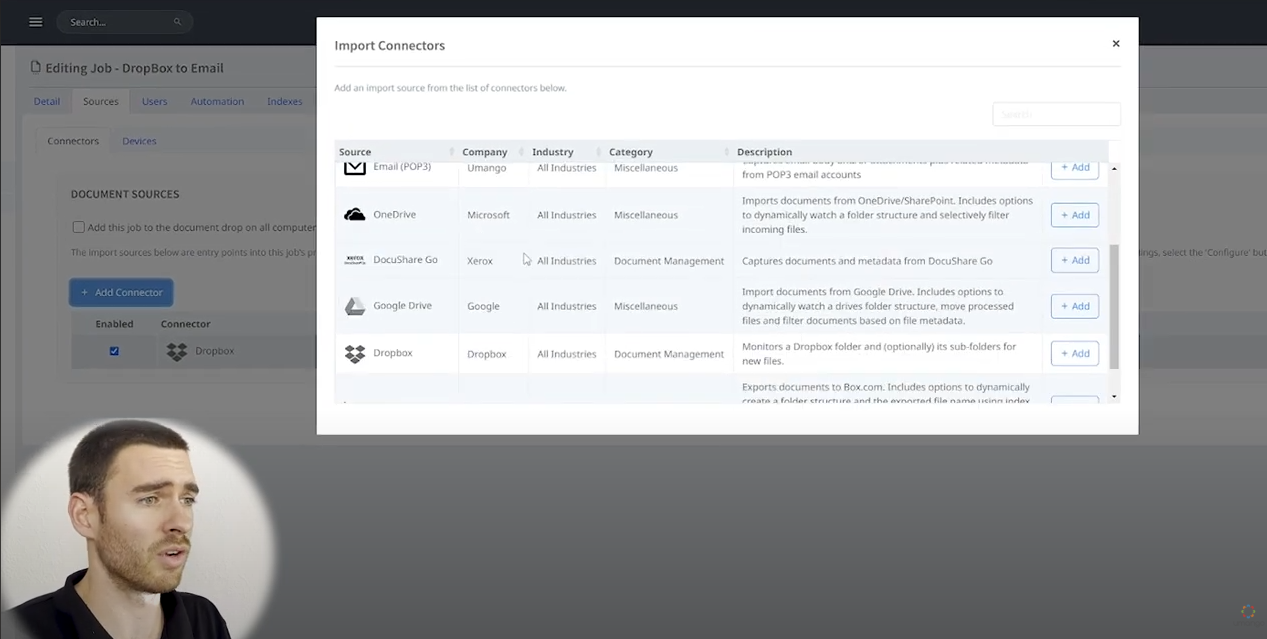Select the DocuShare Go Xerox icon
This screenshot has height=639, width=1267.
coord(354,259)
